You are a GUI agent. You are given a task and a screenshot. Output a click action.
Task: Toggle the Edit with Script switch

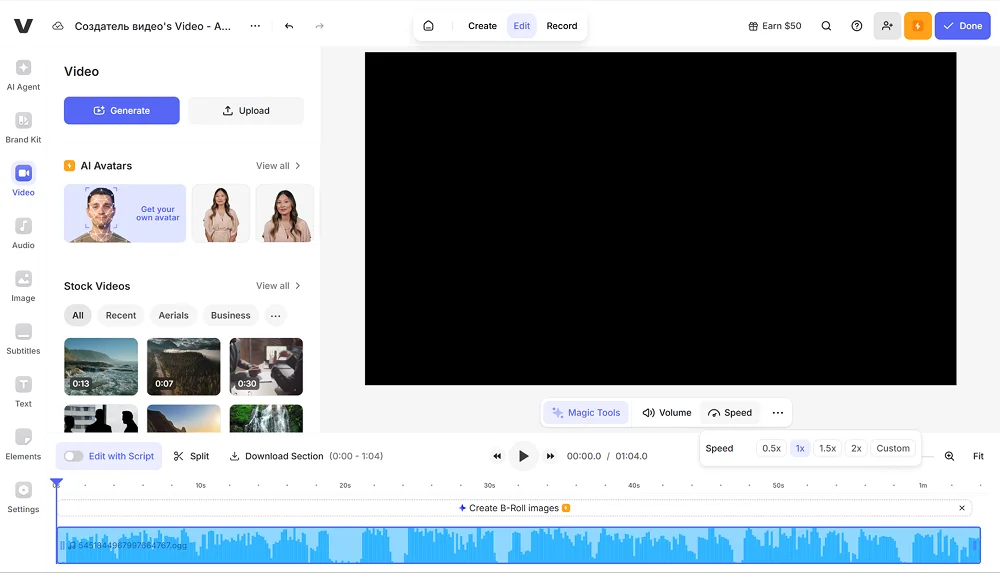pyautogui.click(x=74, y=456)
